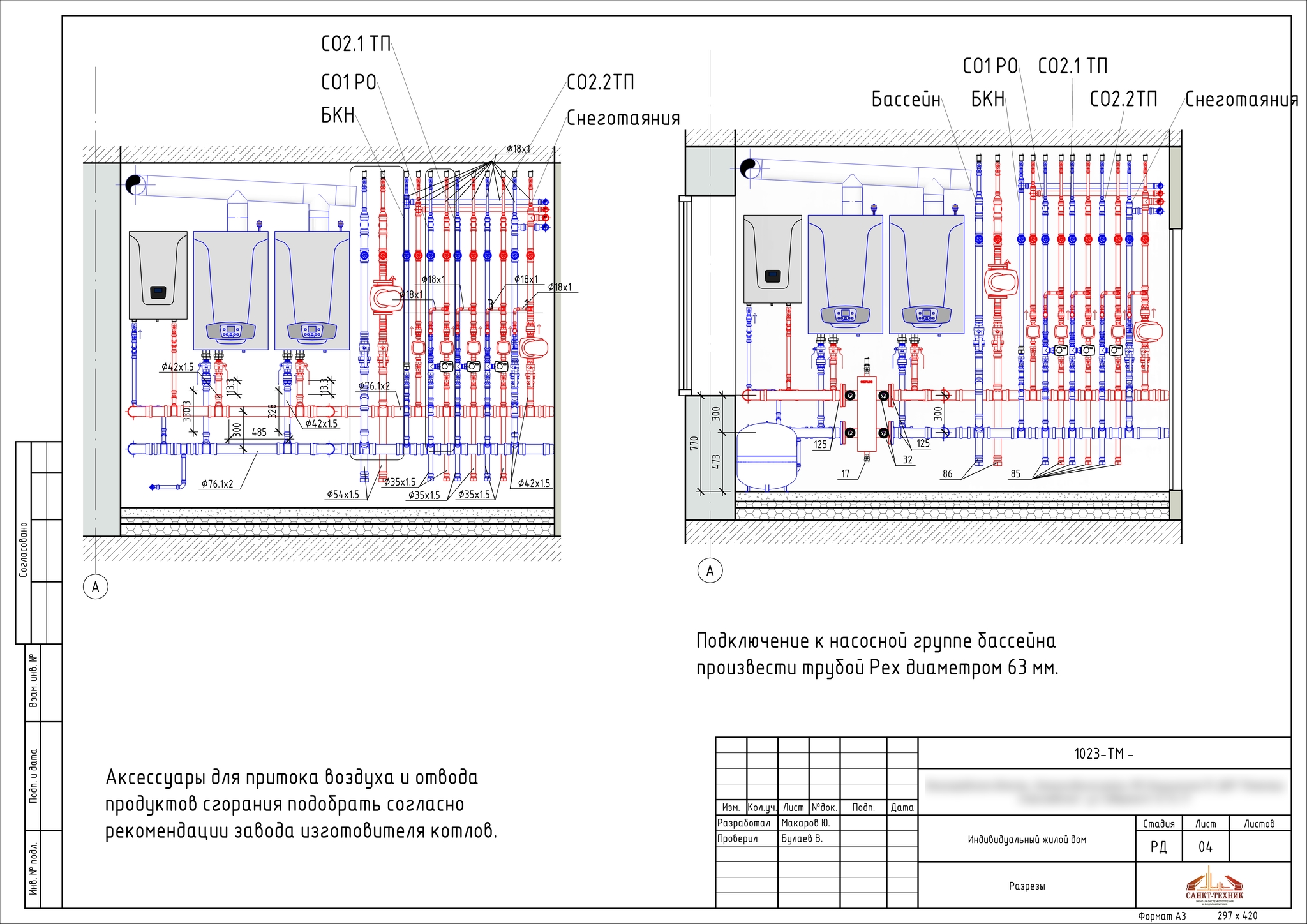Image resolution: width=1307 pixels, height=924 pixels.
Task: Click the Разработал cell
Action: coord(746,823)
